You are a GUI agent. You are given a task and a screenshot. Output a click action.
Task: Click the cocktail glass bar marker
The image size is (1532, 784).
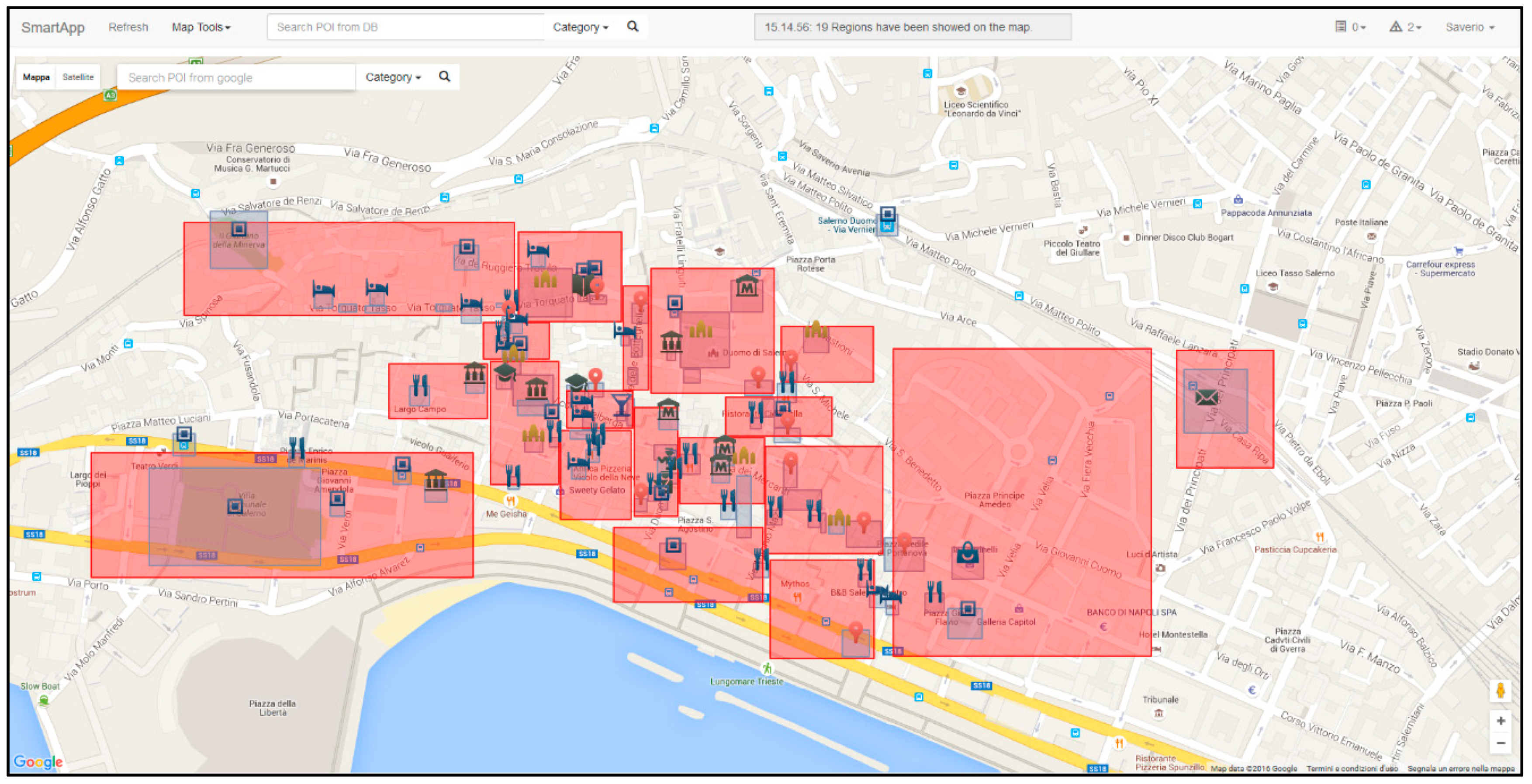[x=621, y=404]
